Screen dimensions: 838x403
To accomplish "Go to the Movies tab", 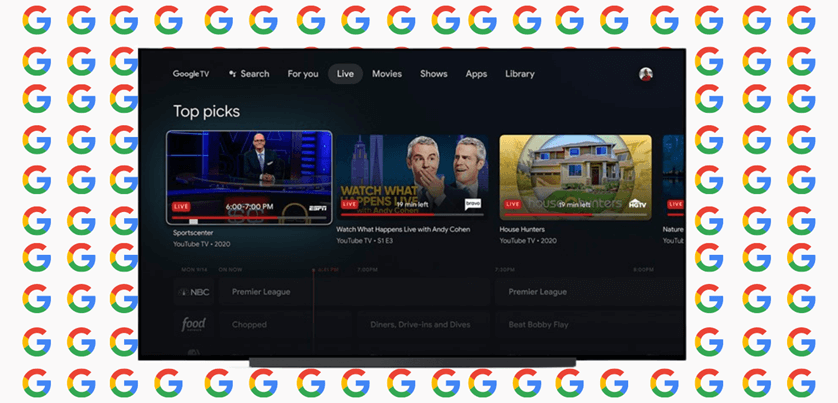I will pyautogui.click(x=387, y=74).
